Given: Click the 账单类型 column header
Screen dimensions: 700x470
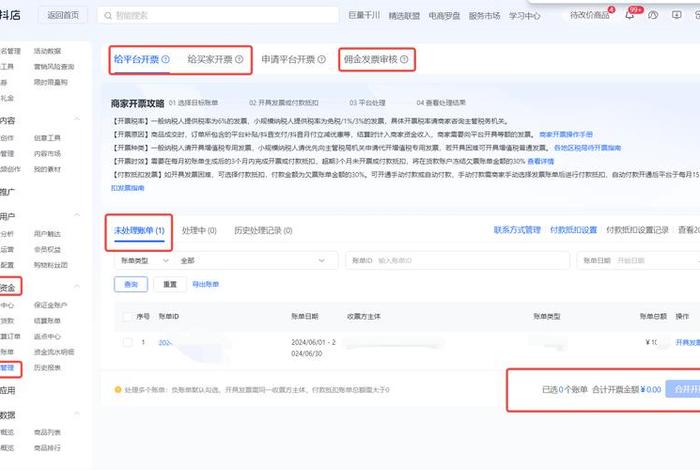Looking at the screenshot, I should pyautogui.click(x=547, y=316).
